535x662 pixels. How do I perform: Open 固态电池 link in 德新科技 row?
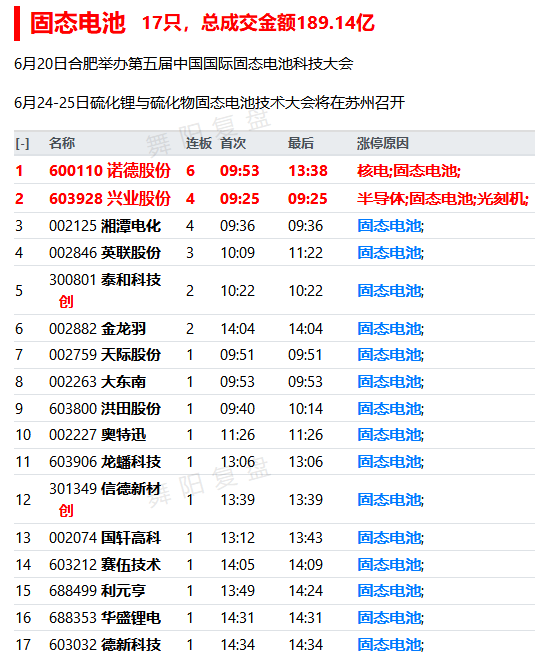(x=391, y=645)
